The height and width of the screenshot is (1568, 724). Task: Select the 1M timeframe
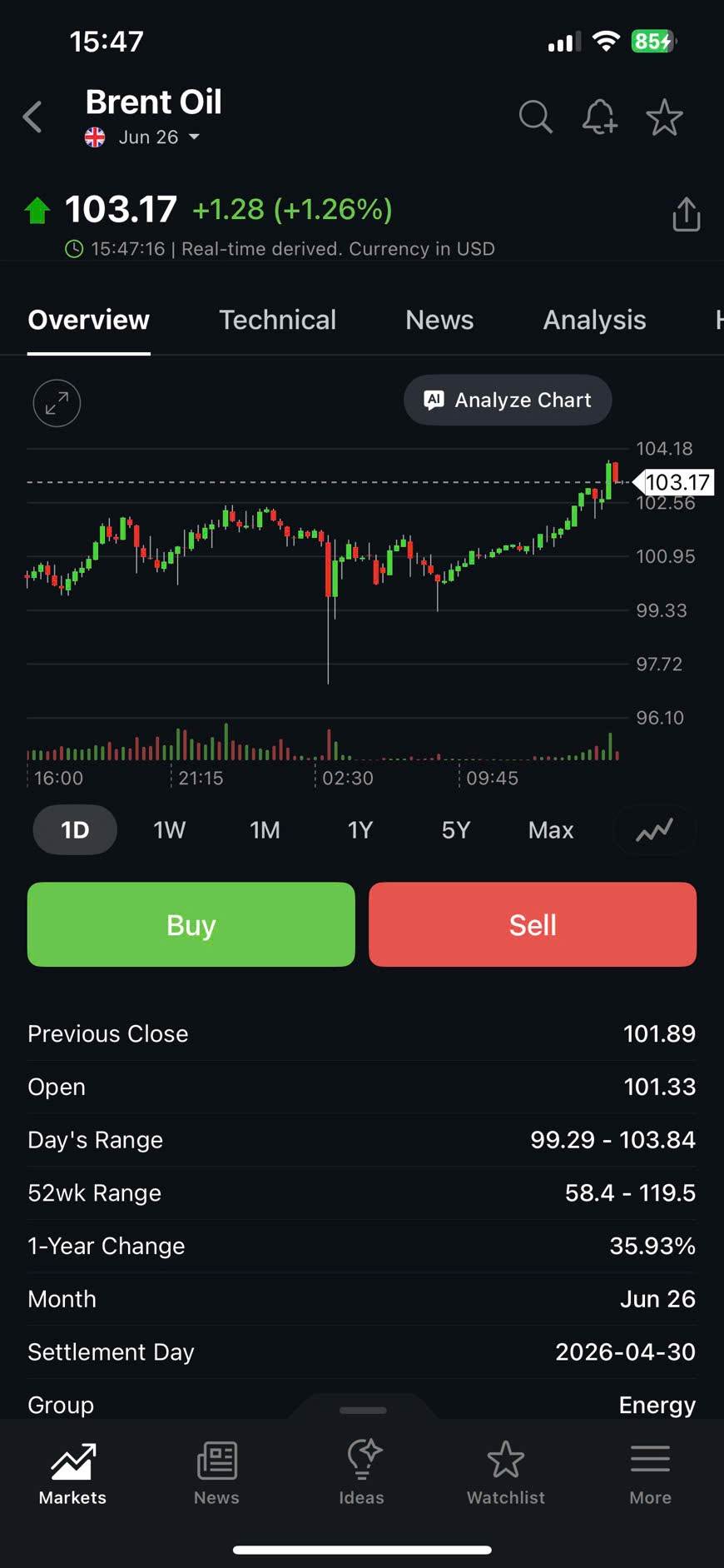(265, 830)
